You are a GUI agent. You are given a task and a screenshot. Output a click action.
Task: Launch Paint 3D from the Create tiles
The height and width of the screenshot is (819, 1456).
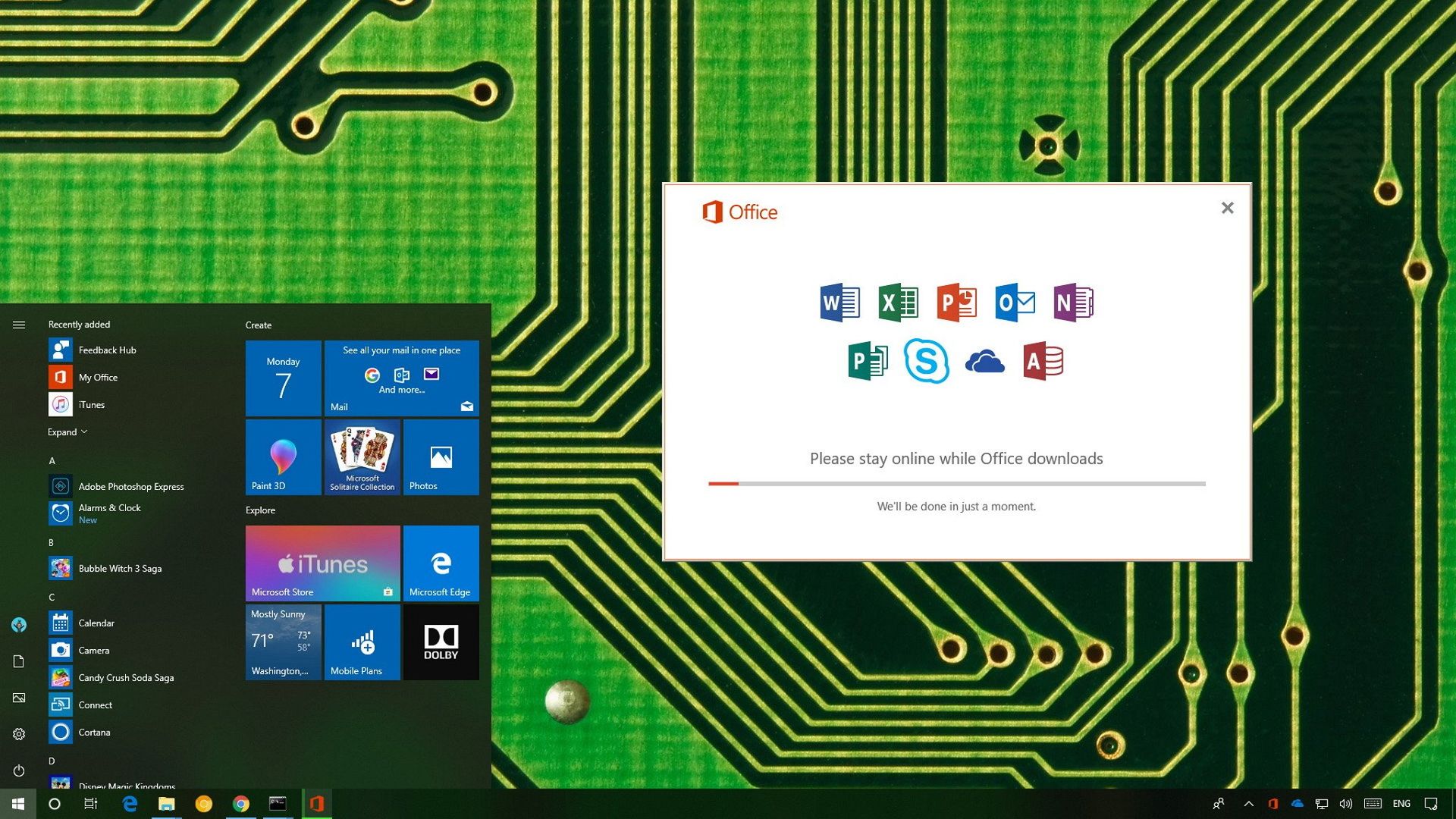tap(283, 457)
